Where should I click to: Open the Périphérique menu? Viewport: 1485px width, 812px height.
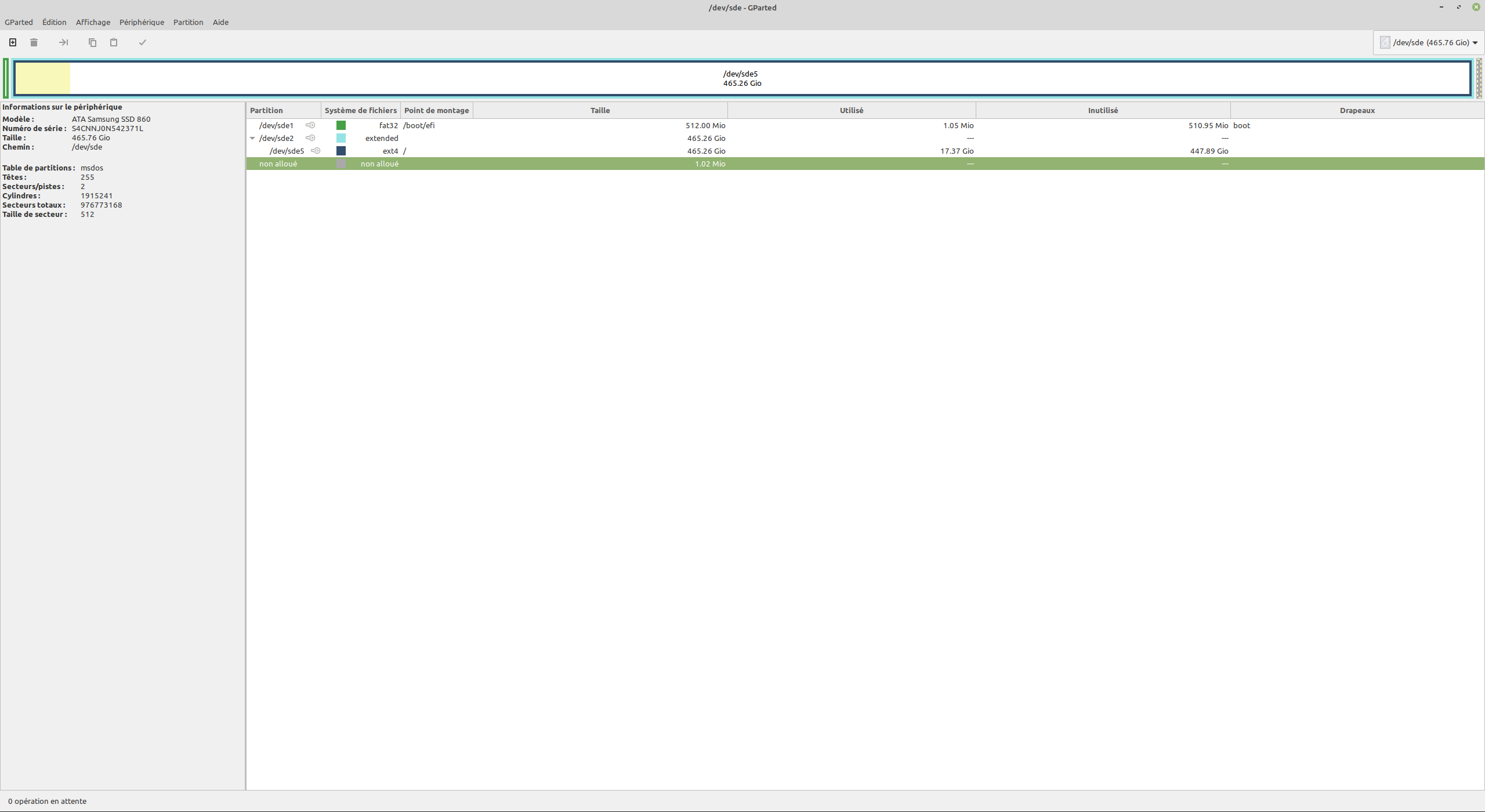click(142, 22)
